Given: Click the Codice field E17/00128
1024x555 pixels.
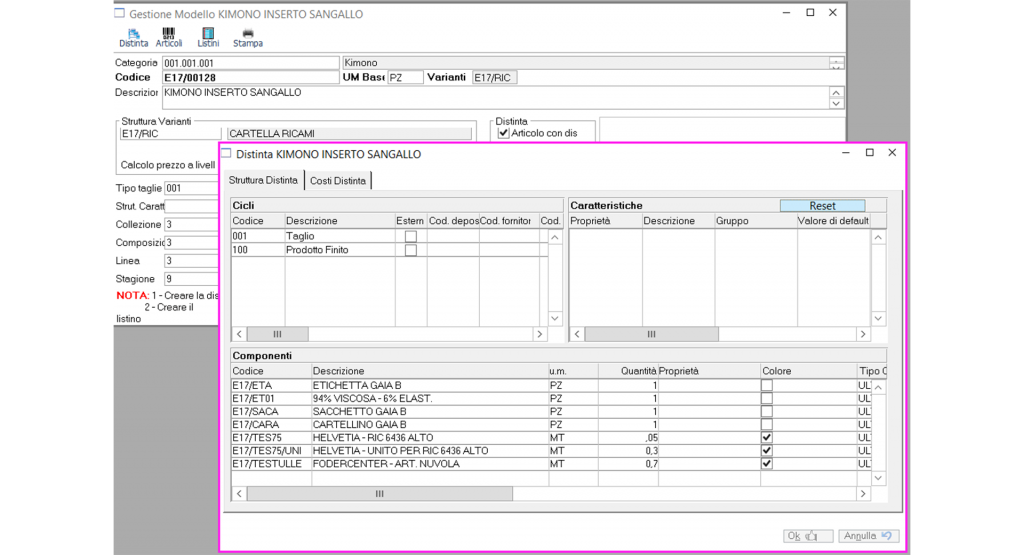Looking at the screenshot, I should click(250, 78).
